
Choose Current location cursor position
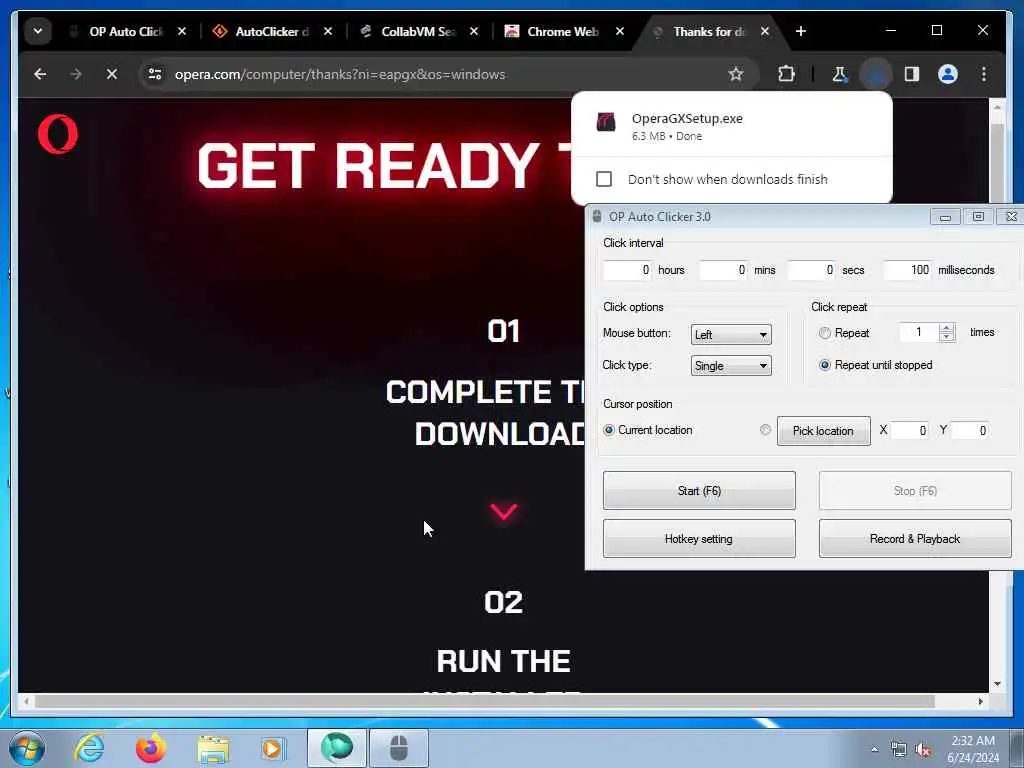click(x=609, y=430)
